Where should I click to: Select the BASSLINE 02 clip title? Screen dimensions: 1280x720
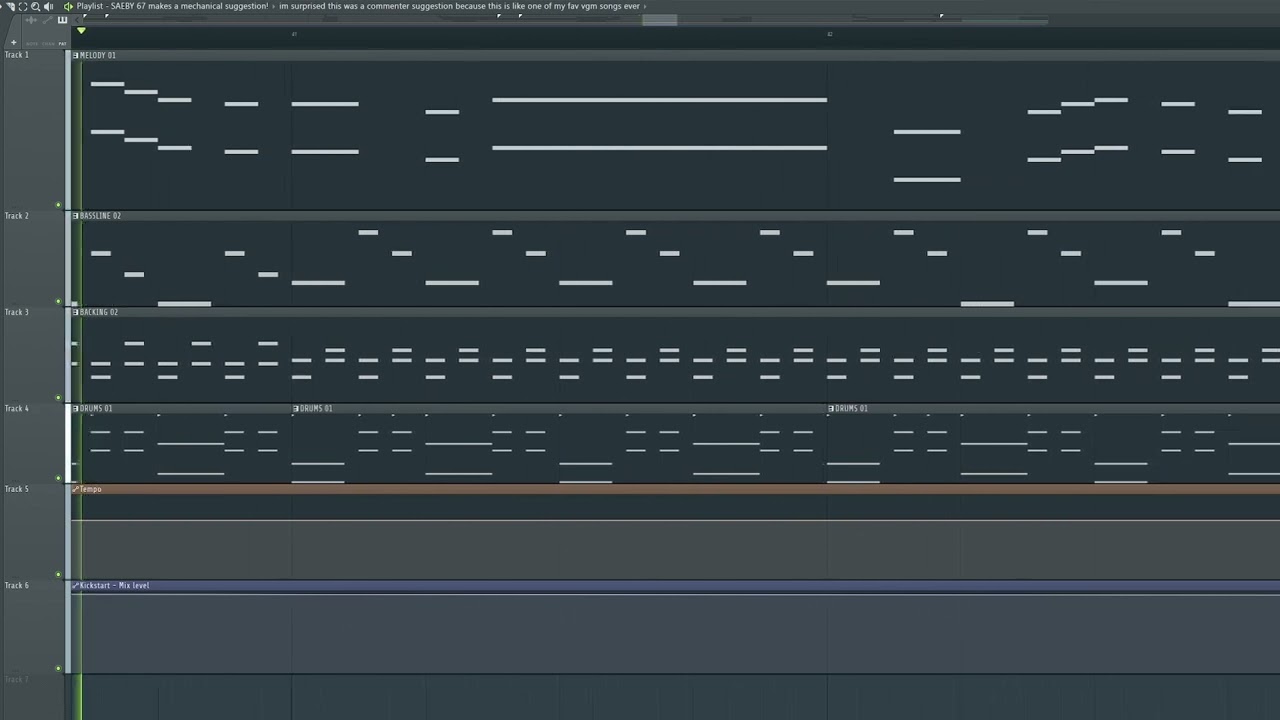(100, 216)
